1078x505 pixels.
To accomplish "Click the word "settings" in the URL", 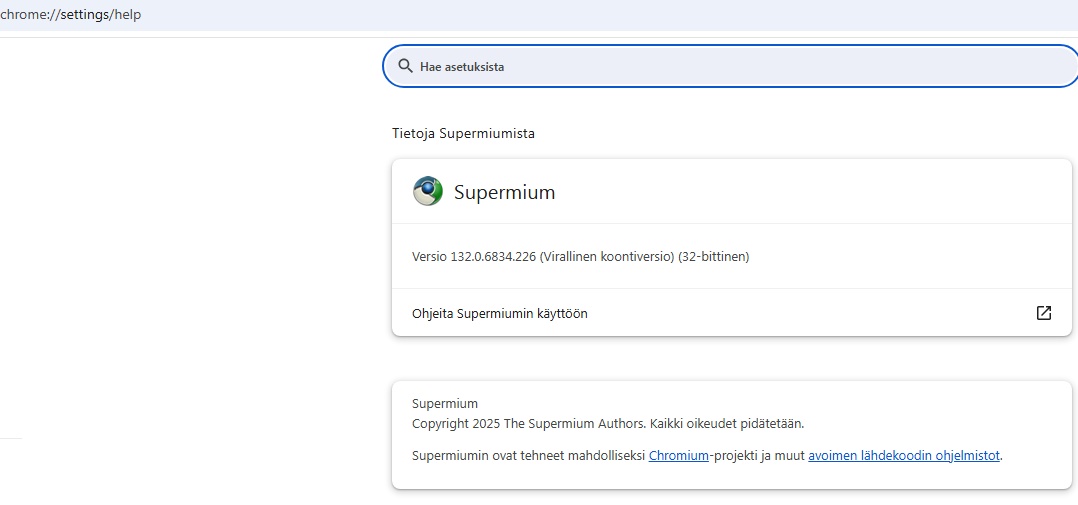I will [83, 14].
